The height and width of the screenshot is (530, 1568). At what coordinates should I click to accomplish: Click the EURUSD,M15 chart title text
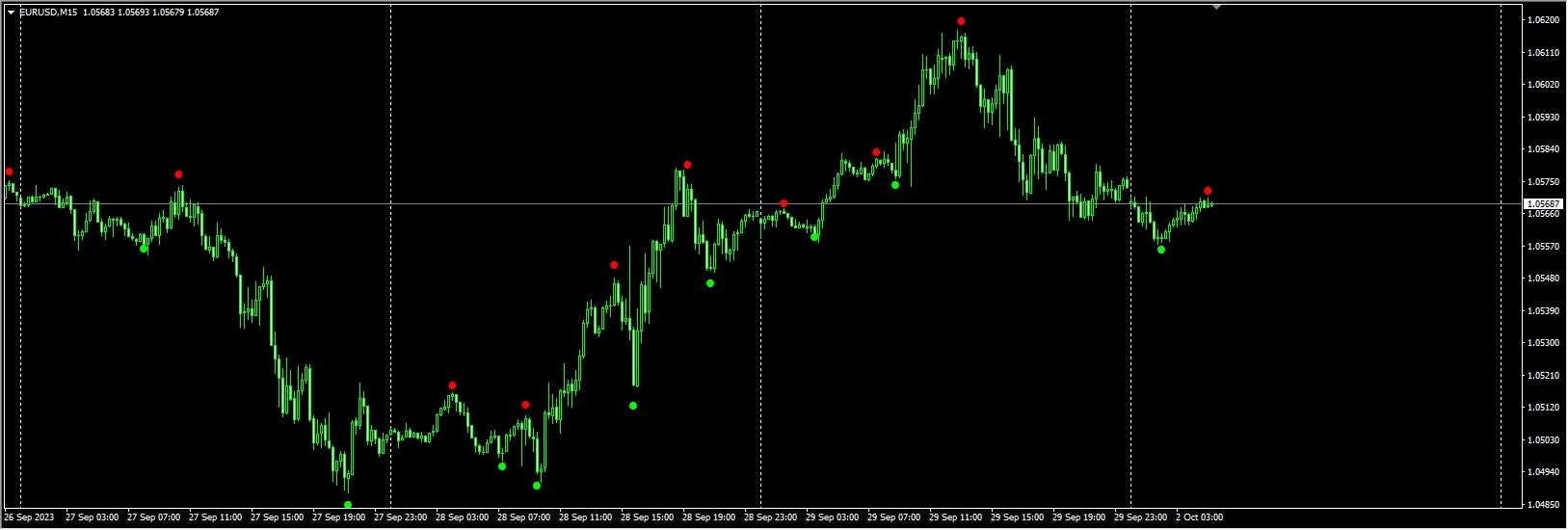(48, 13)
